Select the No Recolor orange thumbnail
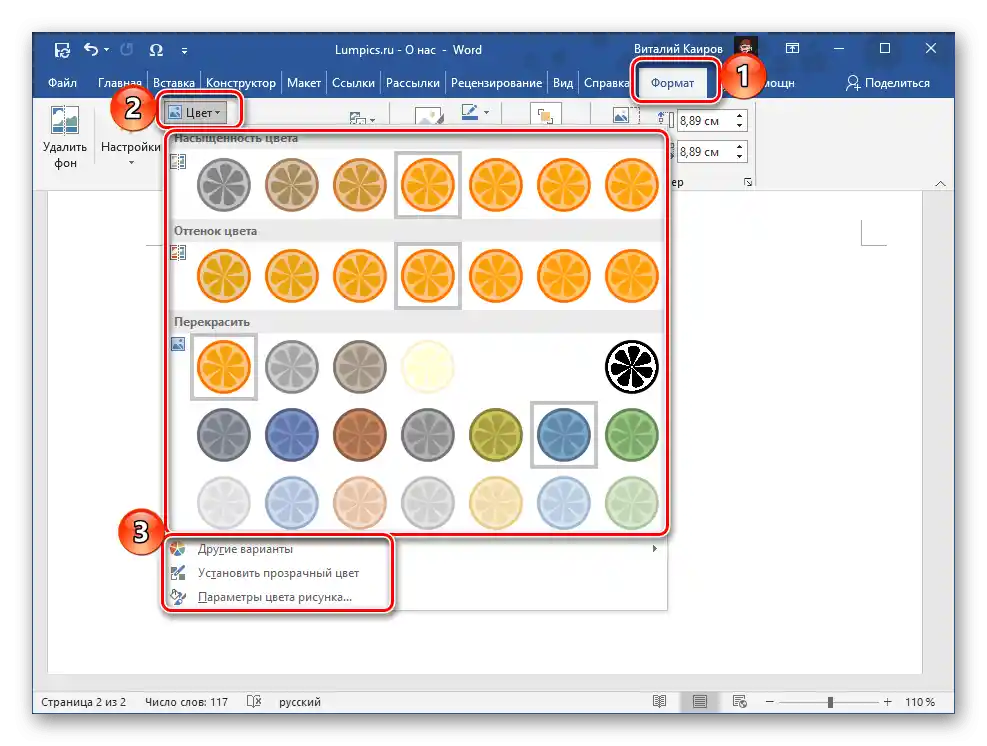 223,367
